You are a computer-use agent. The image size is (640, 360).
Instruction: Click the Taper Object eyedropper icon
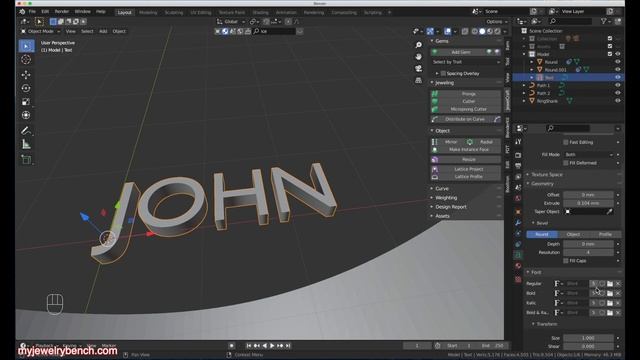tap(609, 212)
